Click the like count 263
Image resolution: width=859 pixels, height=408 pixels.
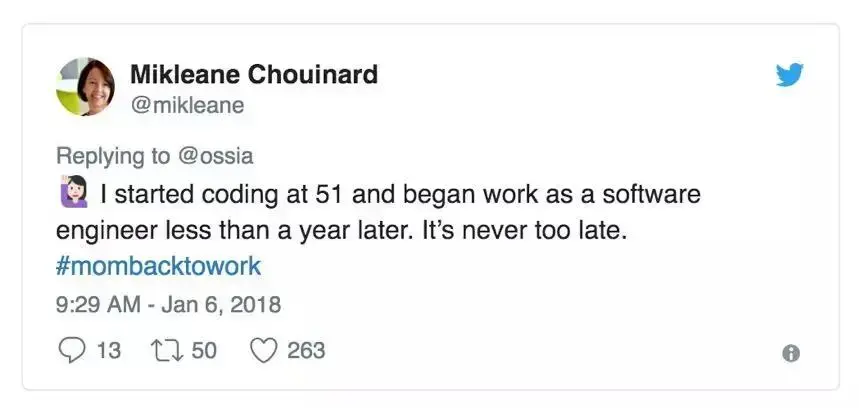pyautogui.click(x=306, y=350)
